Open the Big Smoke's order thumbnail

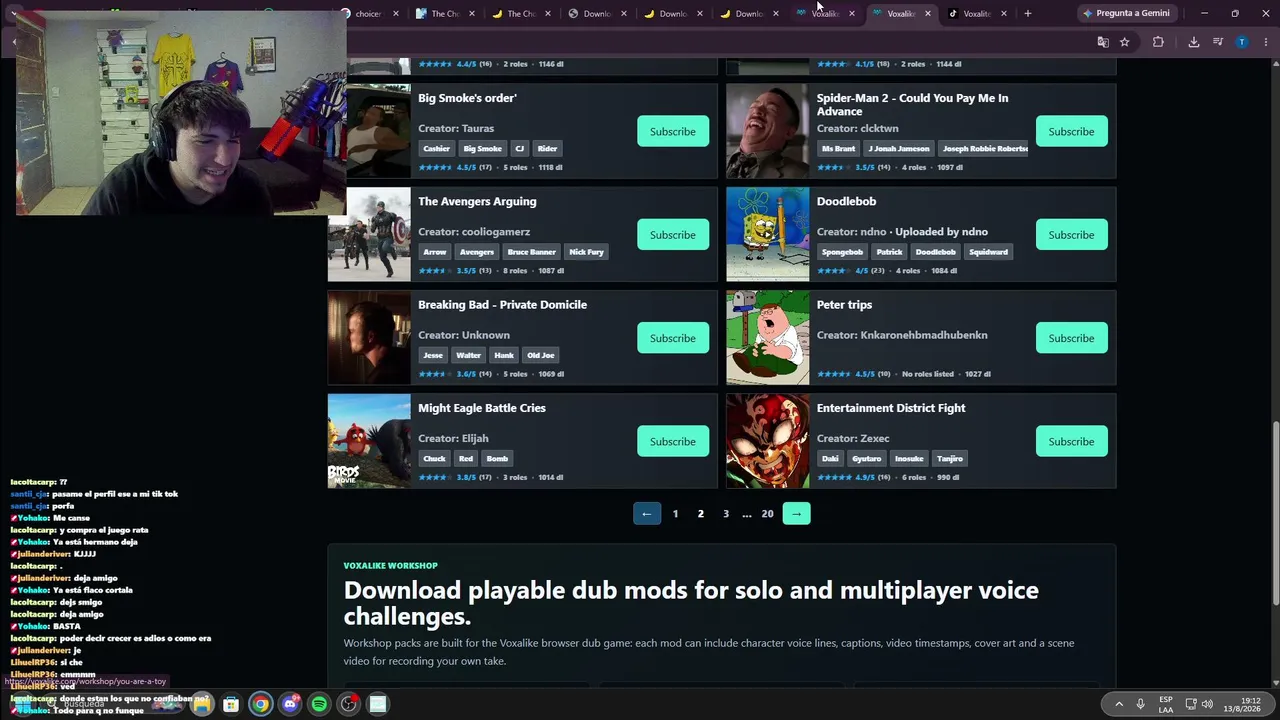[378, 131]
